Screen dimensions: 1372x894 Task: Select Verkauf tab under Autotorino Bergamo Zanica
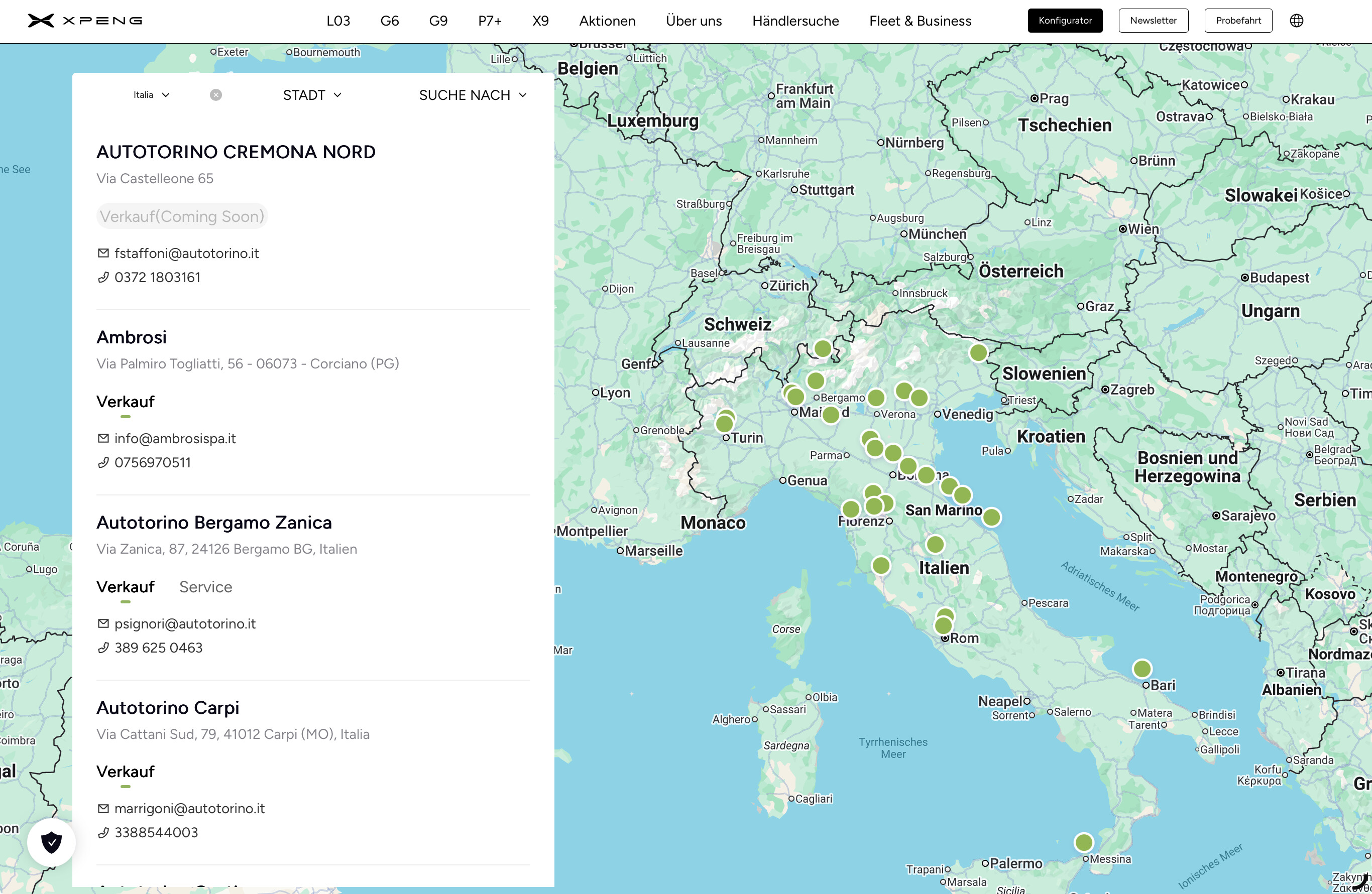pyautogui.click(x=126, y=587)
